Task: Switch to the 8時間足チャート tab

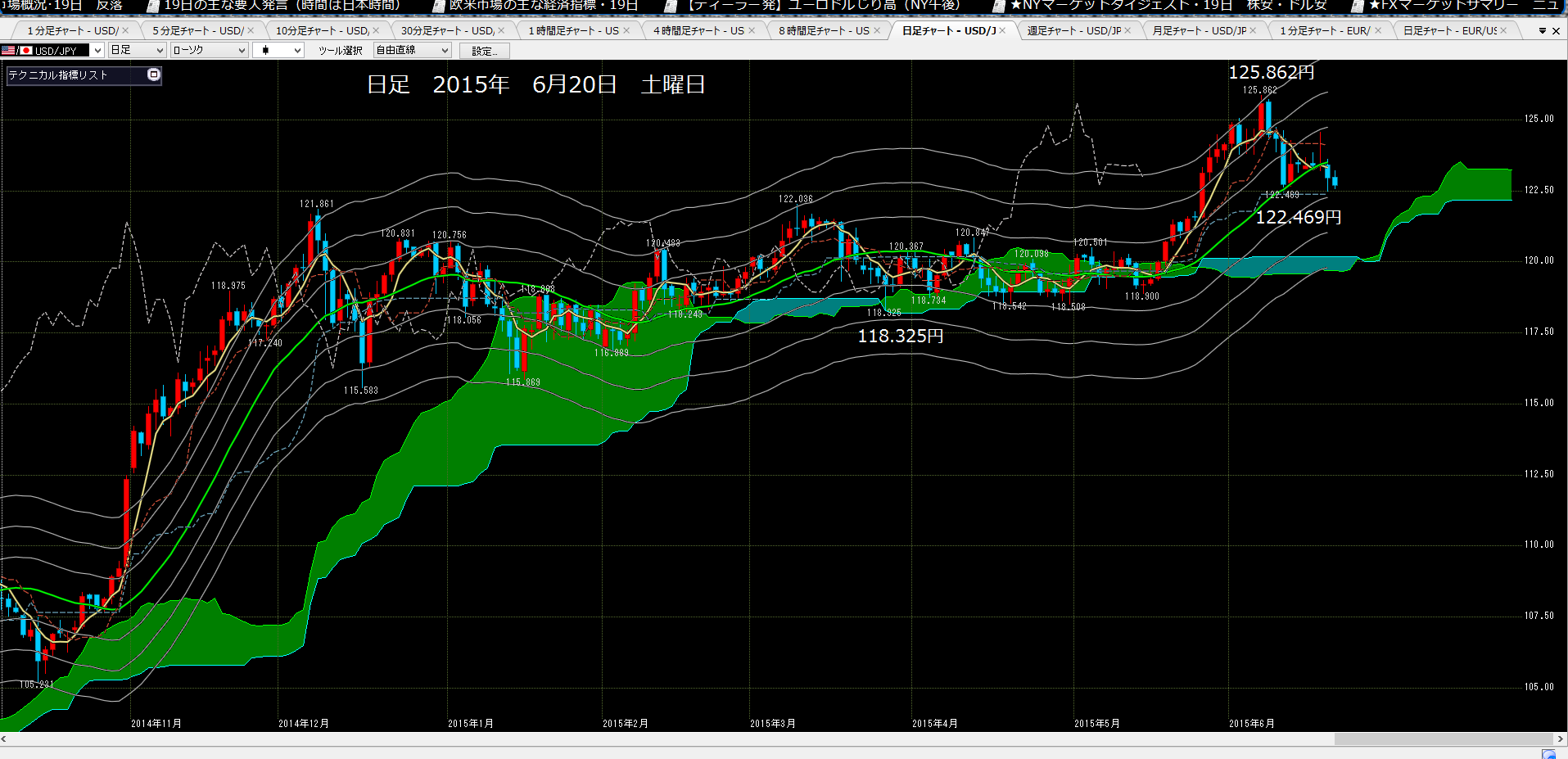Action: [824, 30]
